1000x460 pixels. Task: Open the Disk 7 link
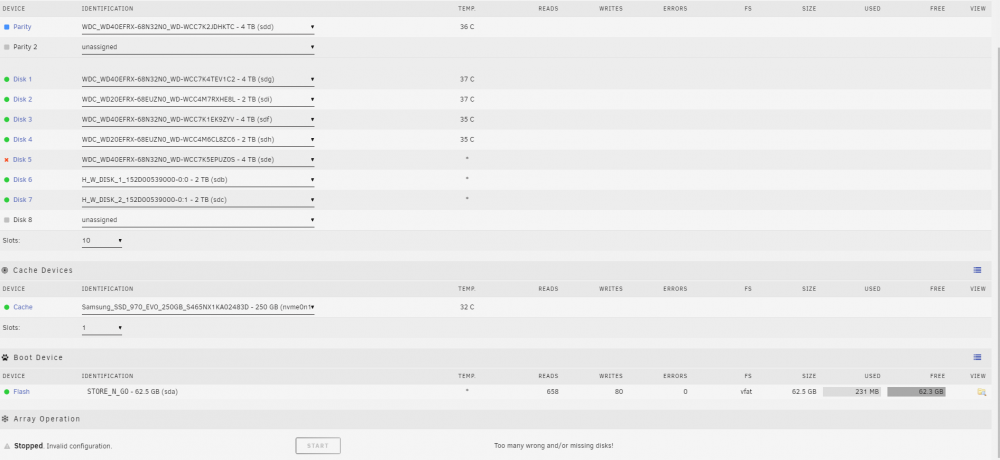(x=22, y=200)
